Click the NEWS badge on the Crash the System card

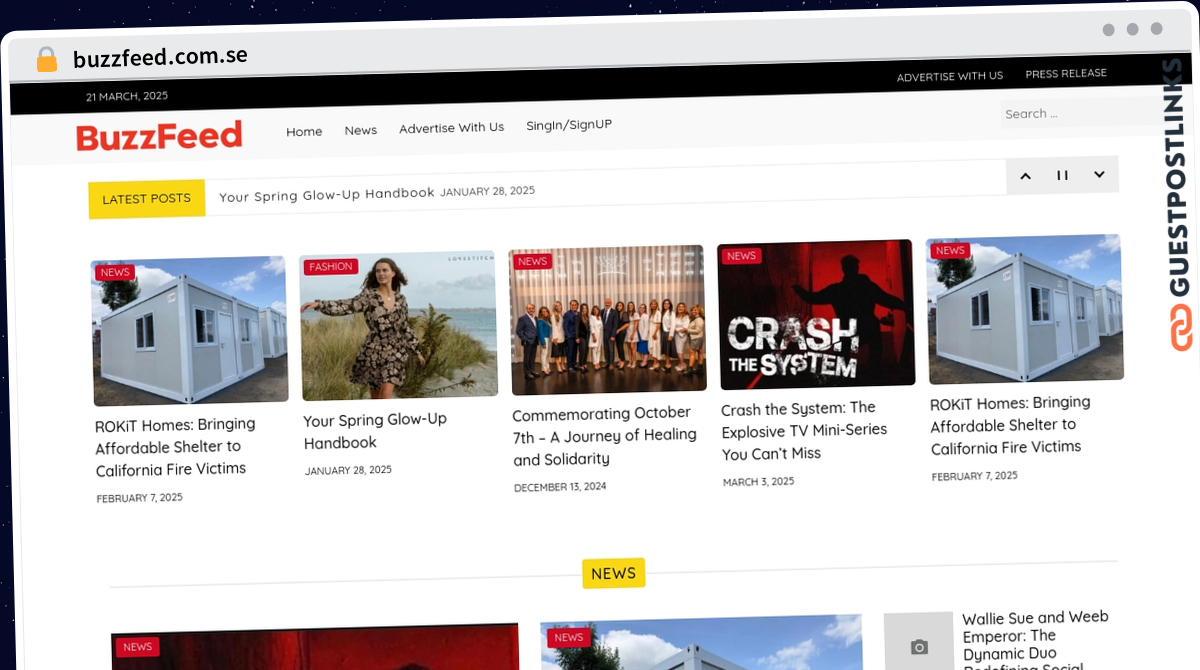point(741,256)
